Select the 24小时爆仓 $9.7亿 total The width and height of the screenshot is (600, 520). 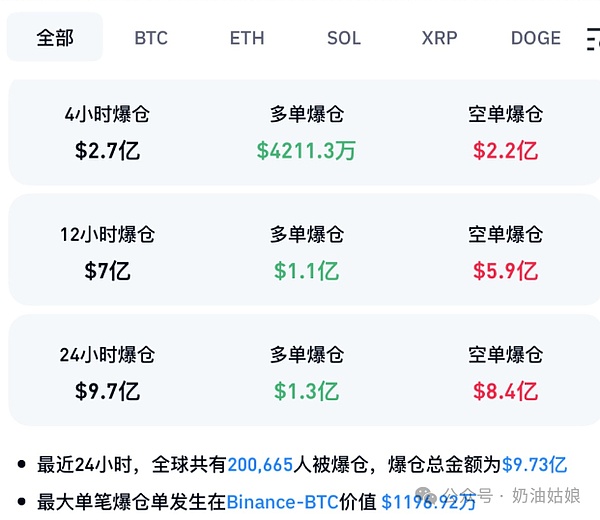[x=107, y=390]
